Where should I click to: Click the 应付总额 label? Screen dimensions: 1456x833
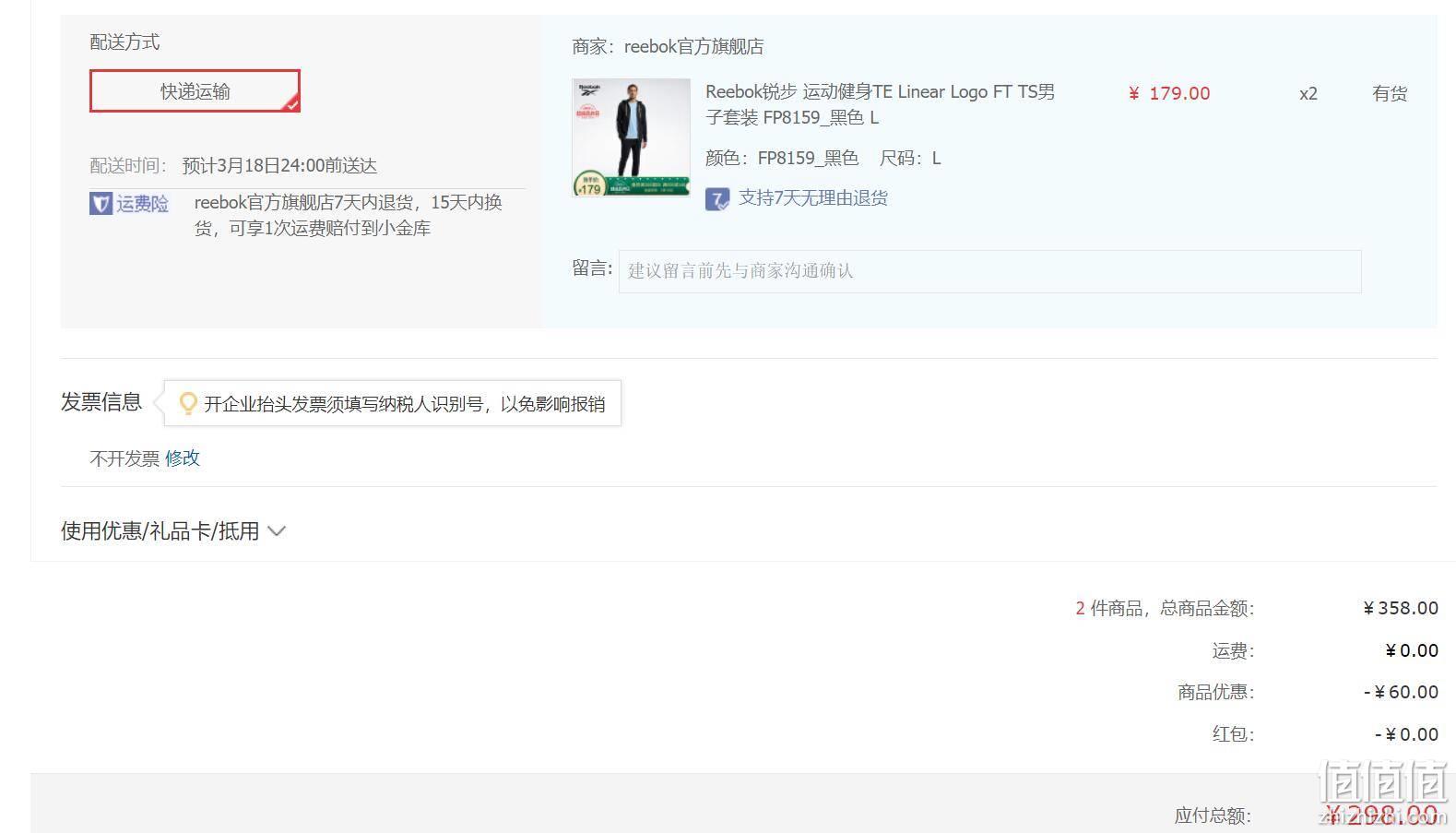pyautogui.click(x=1212, y=815)
